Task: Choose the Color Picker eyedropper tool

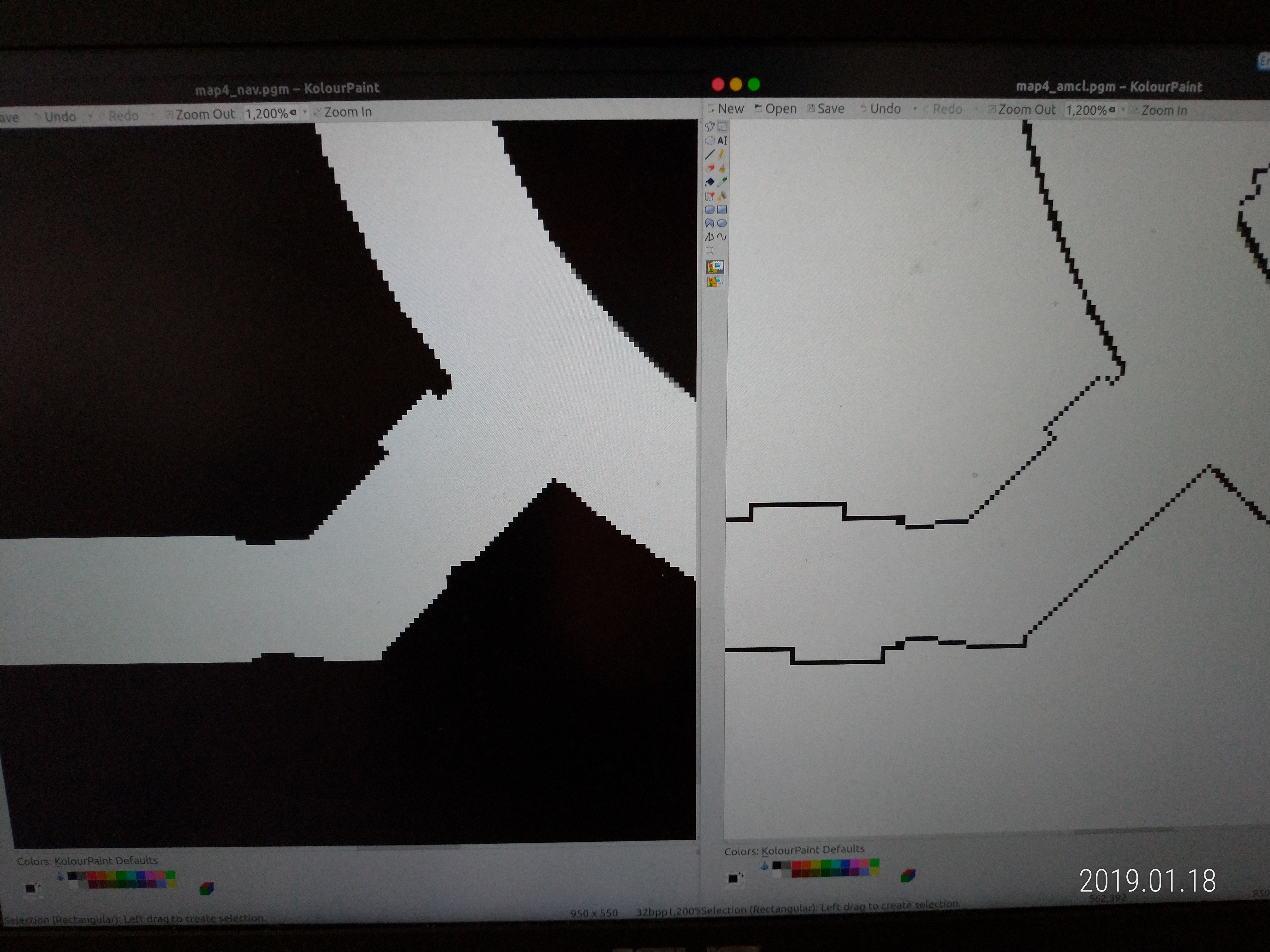Action: coord(722,182)
